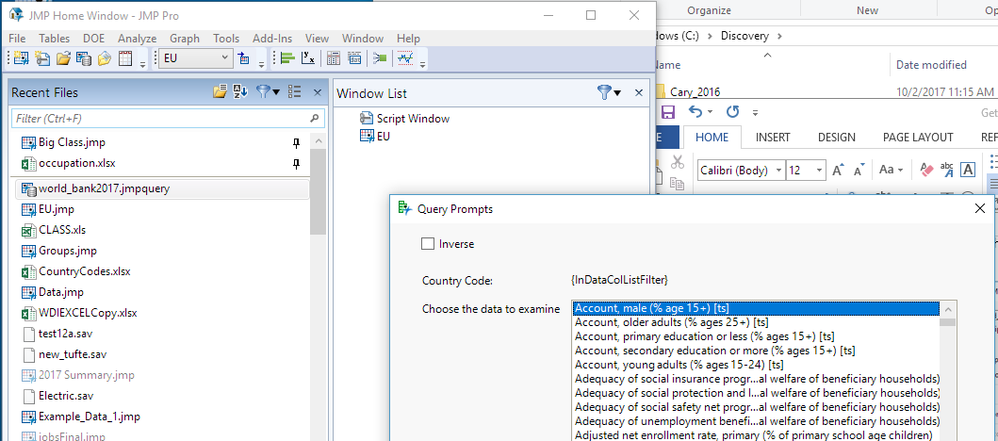Click Date modified column header in Explorer
Image resolution: width=998 pixels, height=441 pixels.
[931, 64]
